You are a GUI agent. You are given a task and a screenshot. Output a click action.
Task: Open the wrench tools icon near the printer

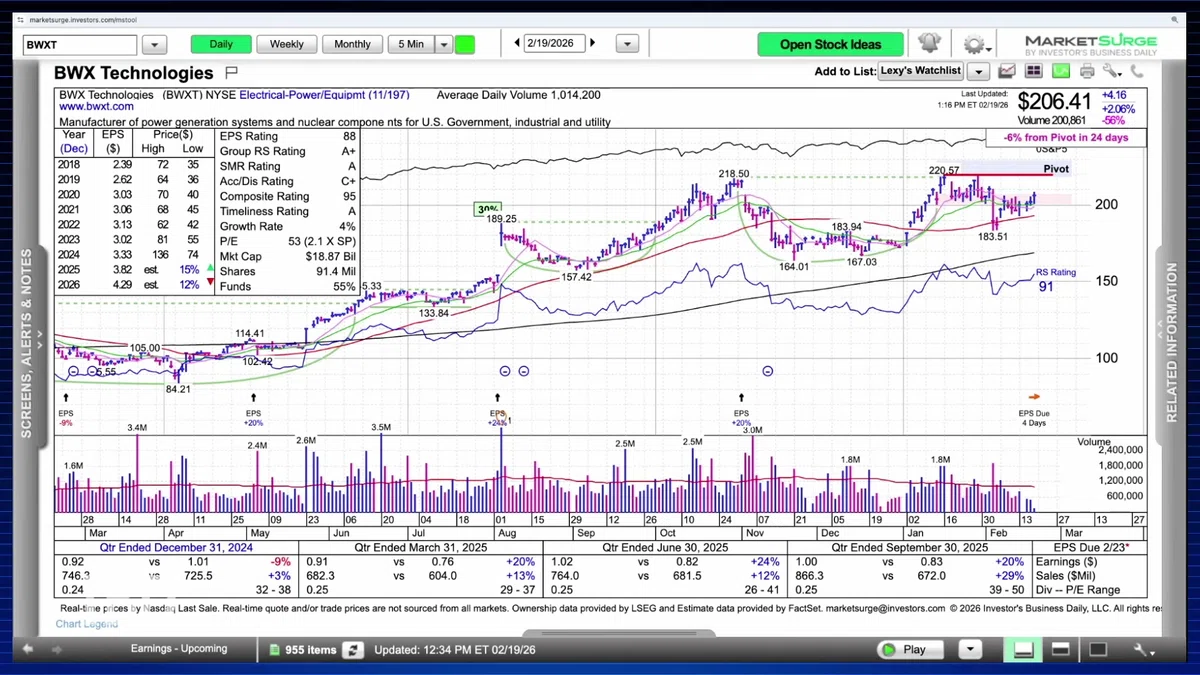[1112, 71]
